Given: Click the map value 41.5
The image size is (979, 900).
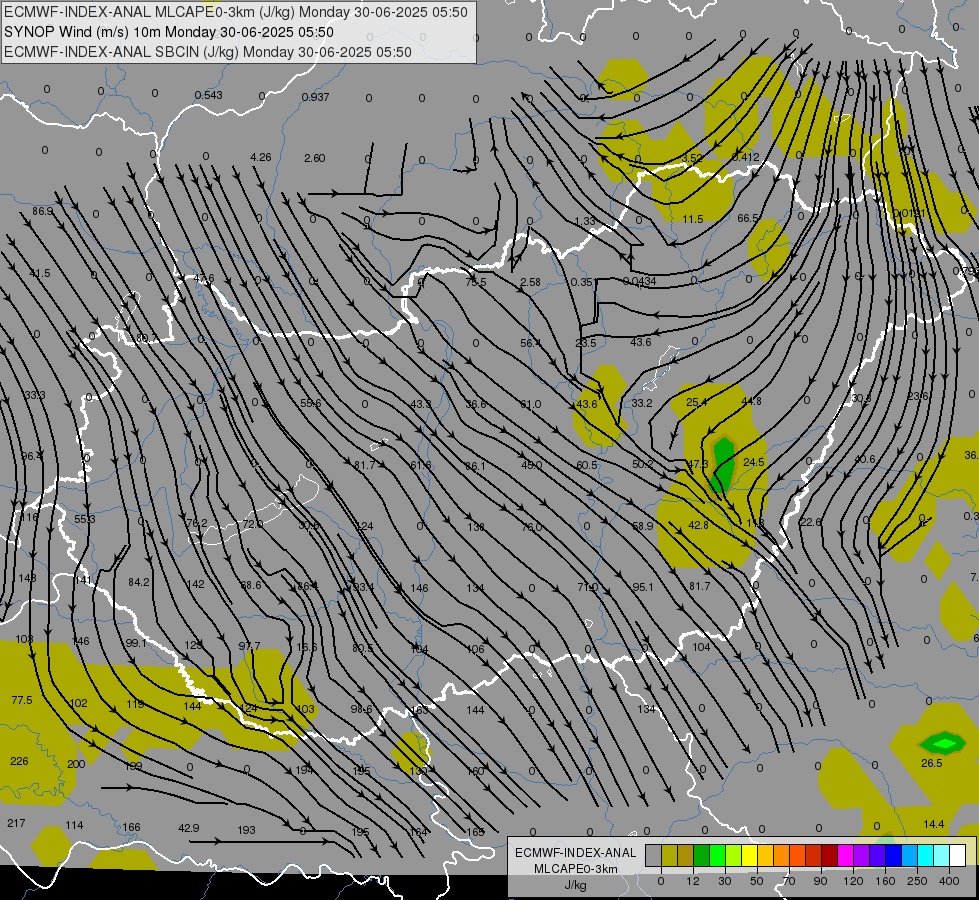Looking at the screenshot, I should click(x=40, y=274).
